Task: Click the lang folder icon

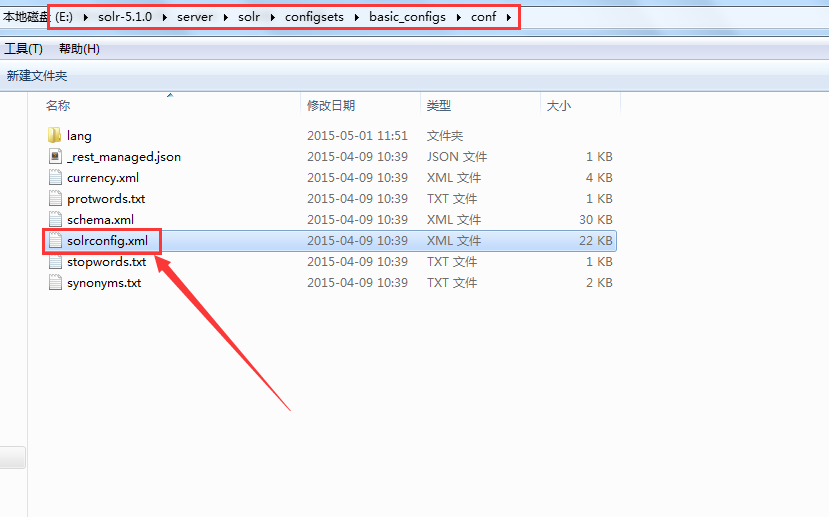Action: 54,135
